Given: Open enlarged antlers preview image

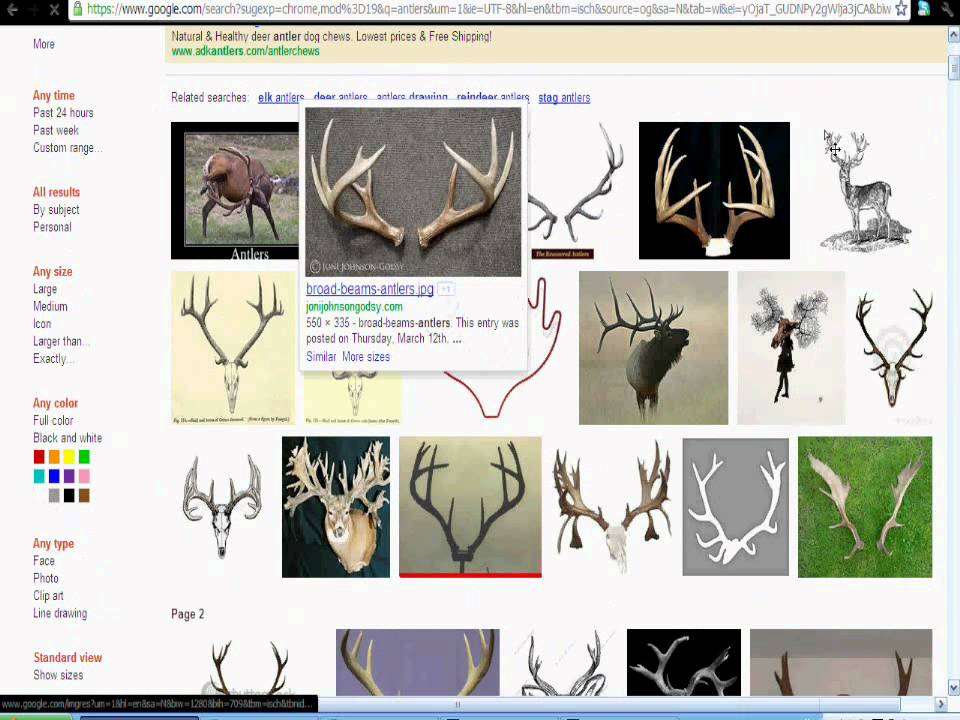Looking at the screenshot, I should [x=413, y=192].
